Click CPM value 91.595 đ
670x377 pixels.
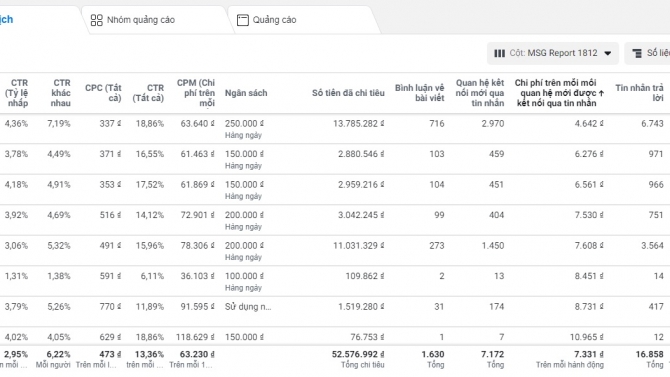click(197, 307)
